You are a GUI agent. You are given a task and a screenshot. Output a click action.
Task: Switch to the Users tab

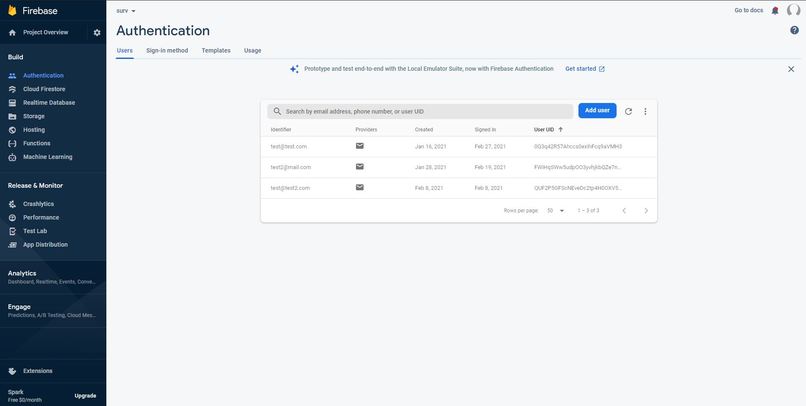tap(124, 50)
